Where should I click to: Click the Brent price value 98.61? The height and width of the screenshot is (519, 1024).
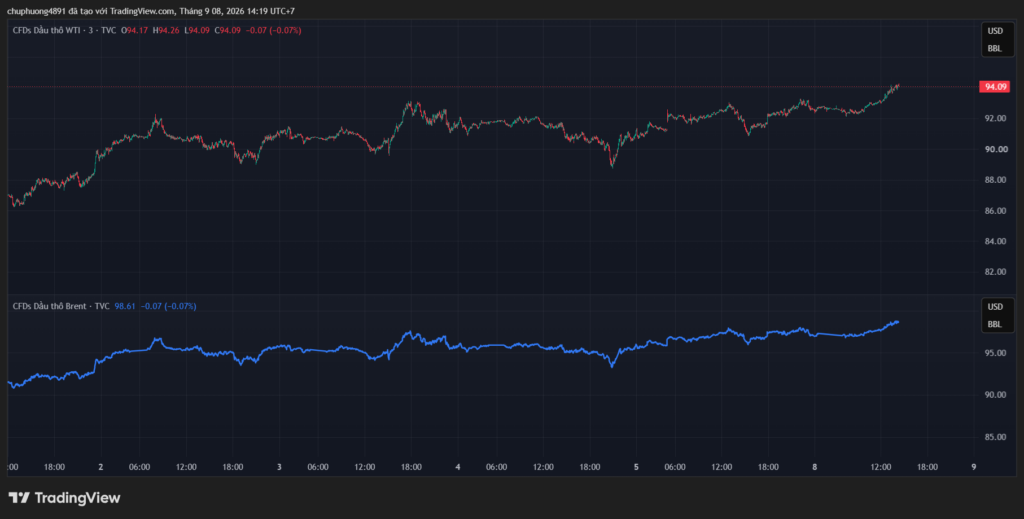pyautogui.click(x=125, y=306)
